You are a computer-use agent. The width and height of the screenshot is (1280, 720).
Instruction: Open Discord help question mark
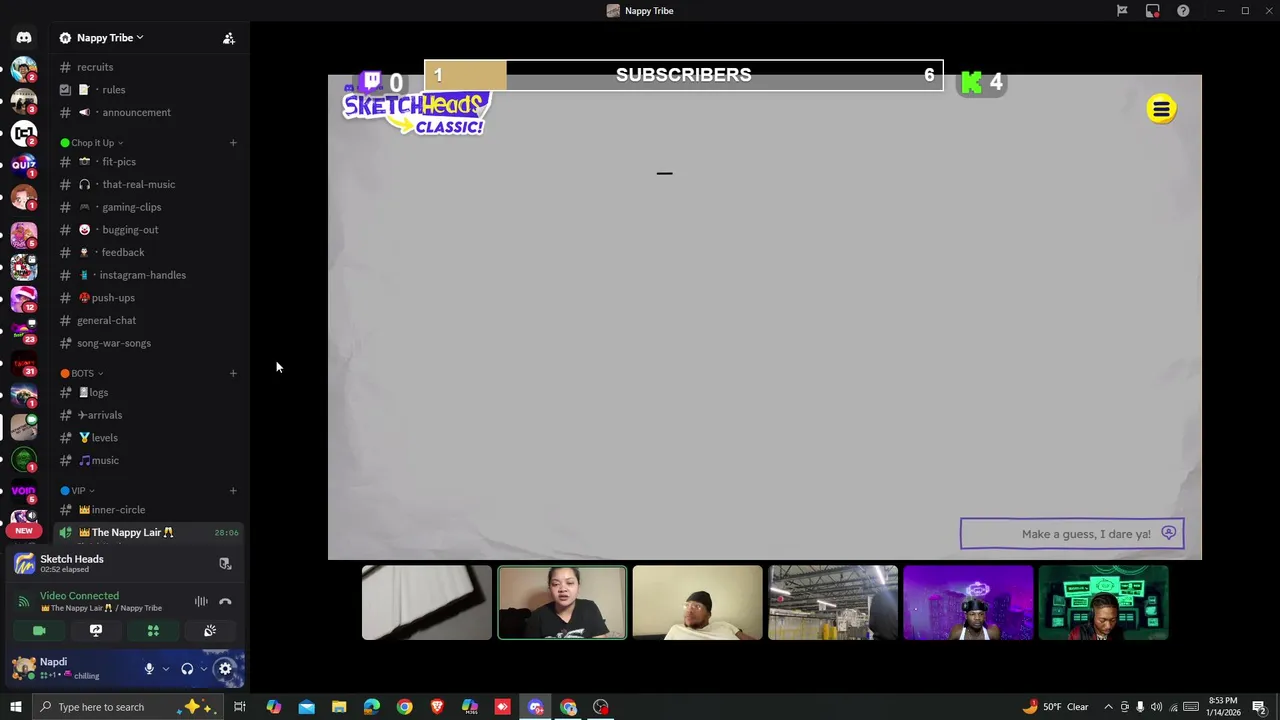[x=1183, y=11]
